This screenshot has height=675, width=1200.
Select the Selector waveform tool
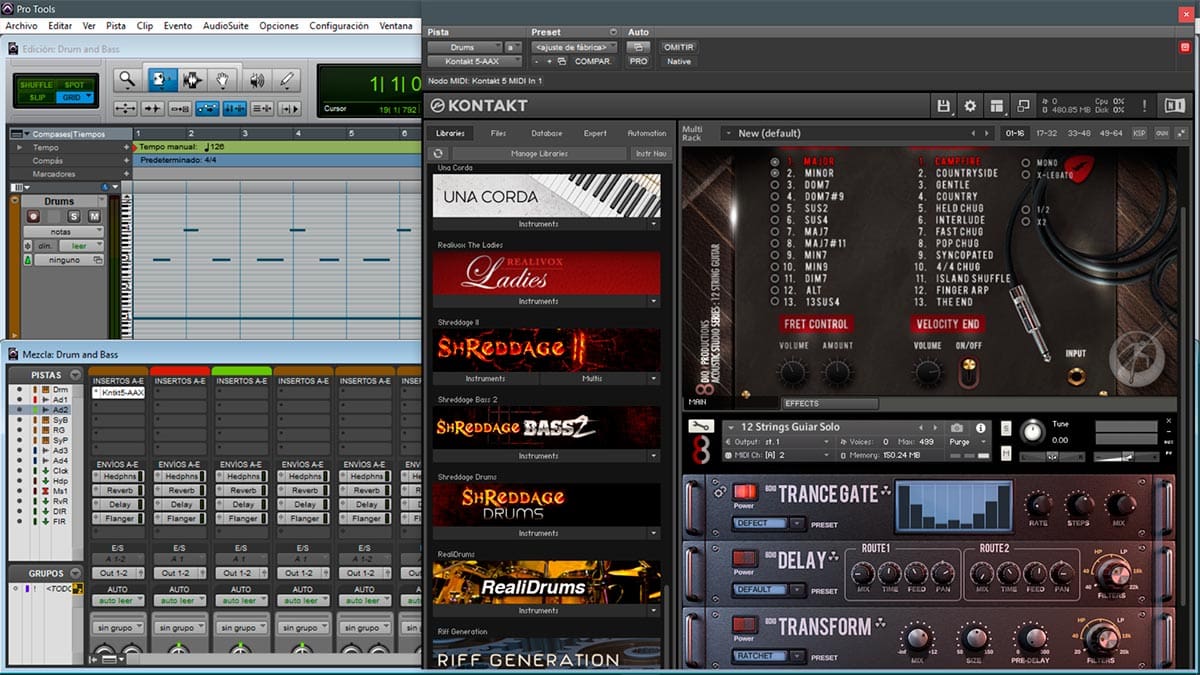[x=191, y=81]
